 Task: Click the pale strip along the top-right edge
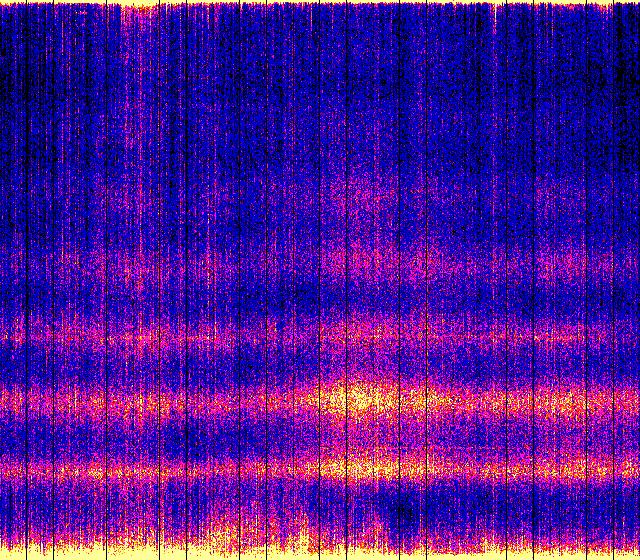[560, 4]
